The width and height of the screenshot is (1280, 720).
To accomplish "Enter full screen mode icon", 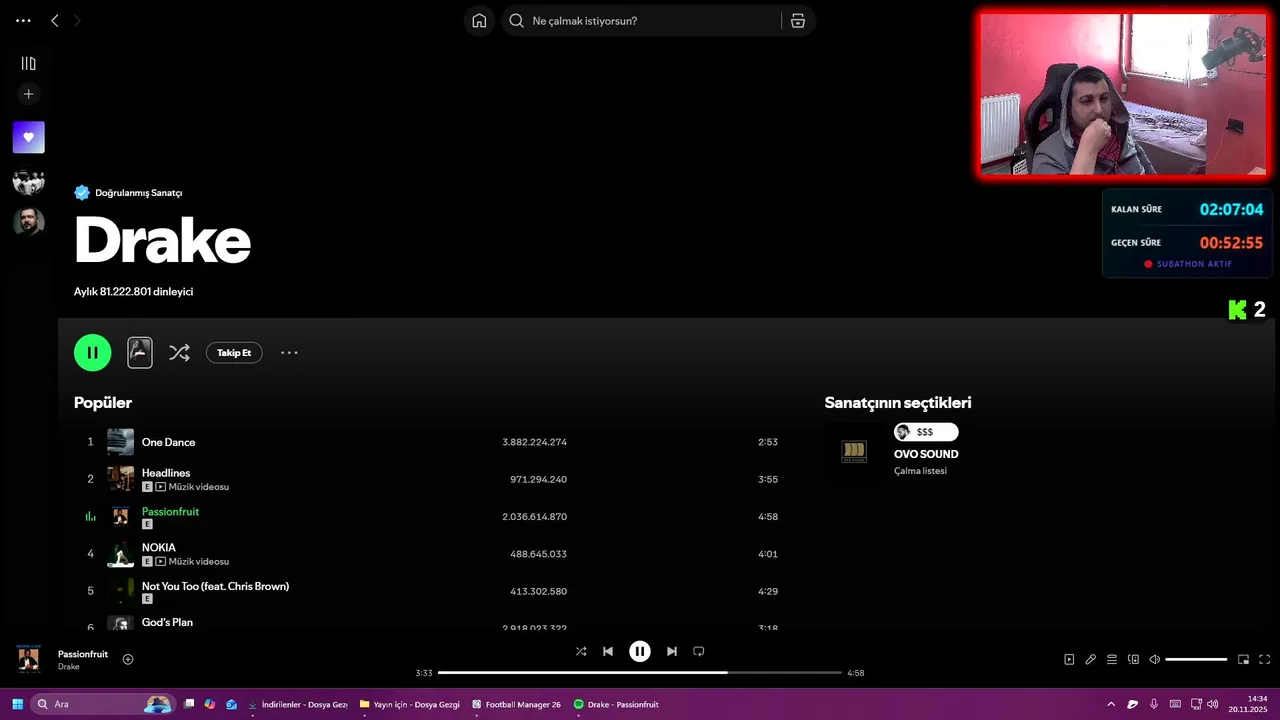I will 1265,659.
